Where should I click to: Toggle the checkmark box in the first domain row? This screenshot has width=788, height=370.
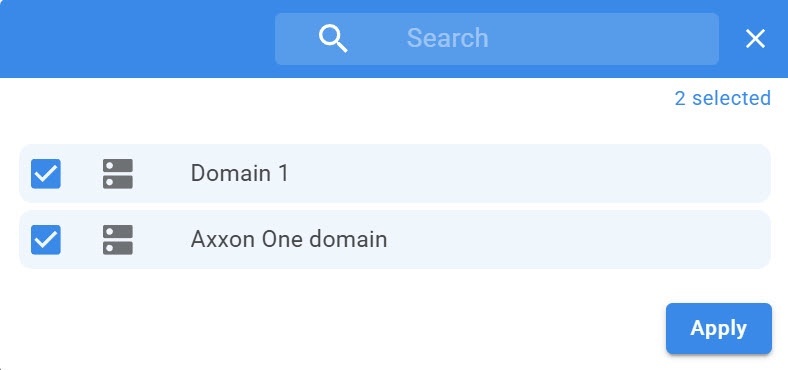(46, 174)
